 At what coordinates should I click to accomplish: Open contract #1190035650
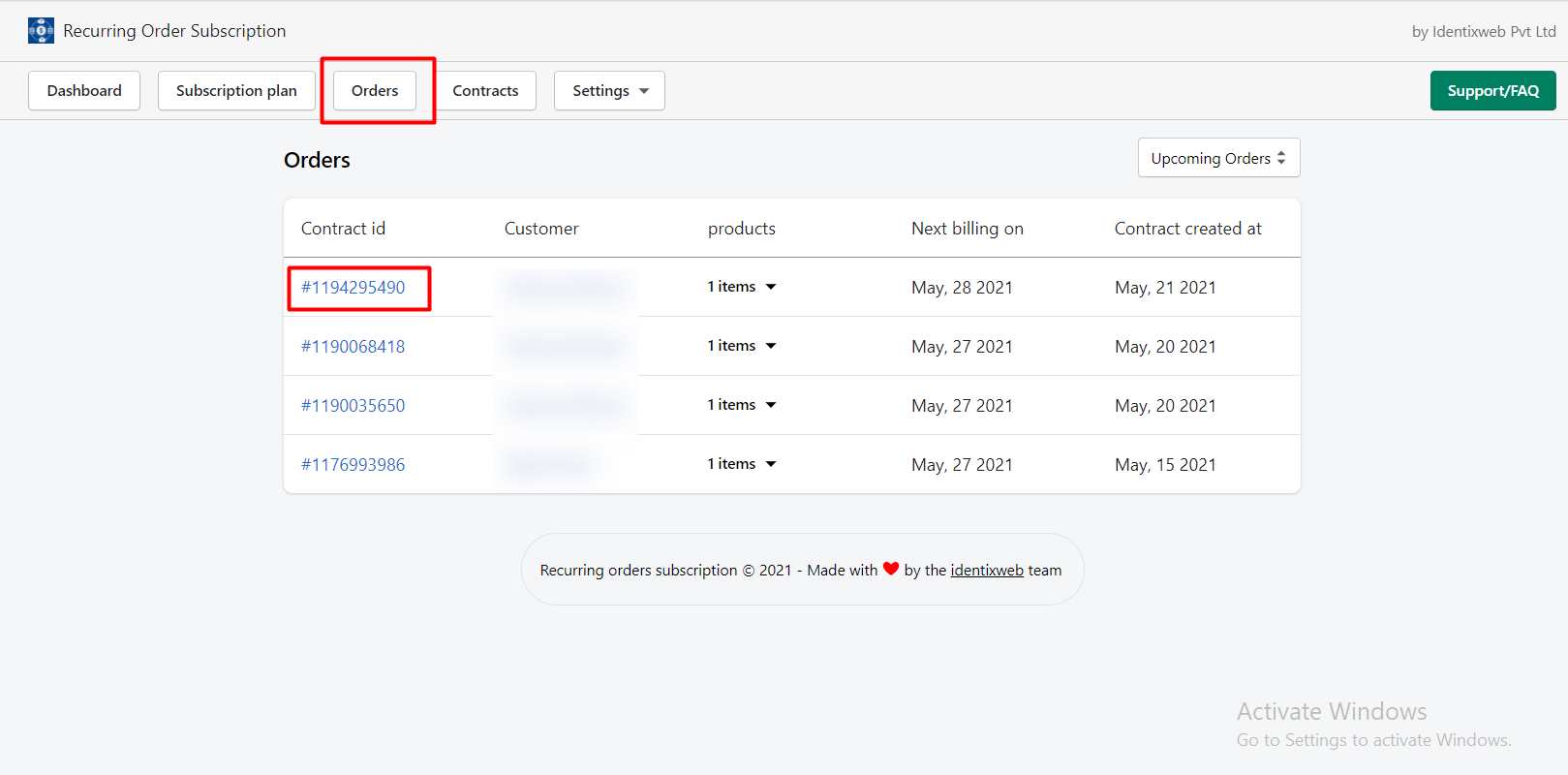(x=354, y=406)
